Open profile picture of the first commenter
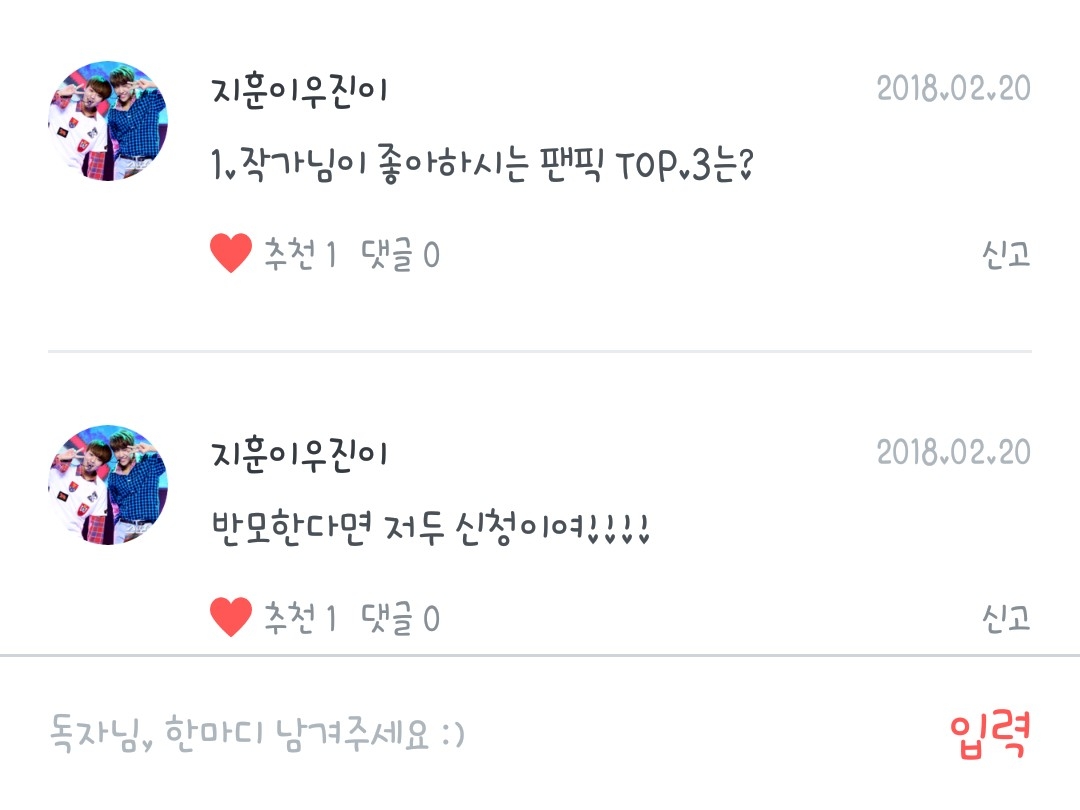The image size is (1080, 810). [x=107, y=121]
